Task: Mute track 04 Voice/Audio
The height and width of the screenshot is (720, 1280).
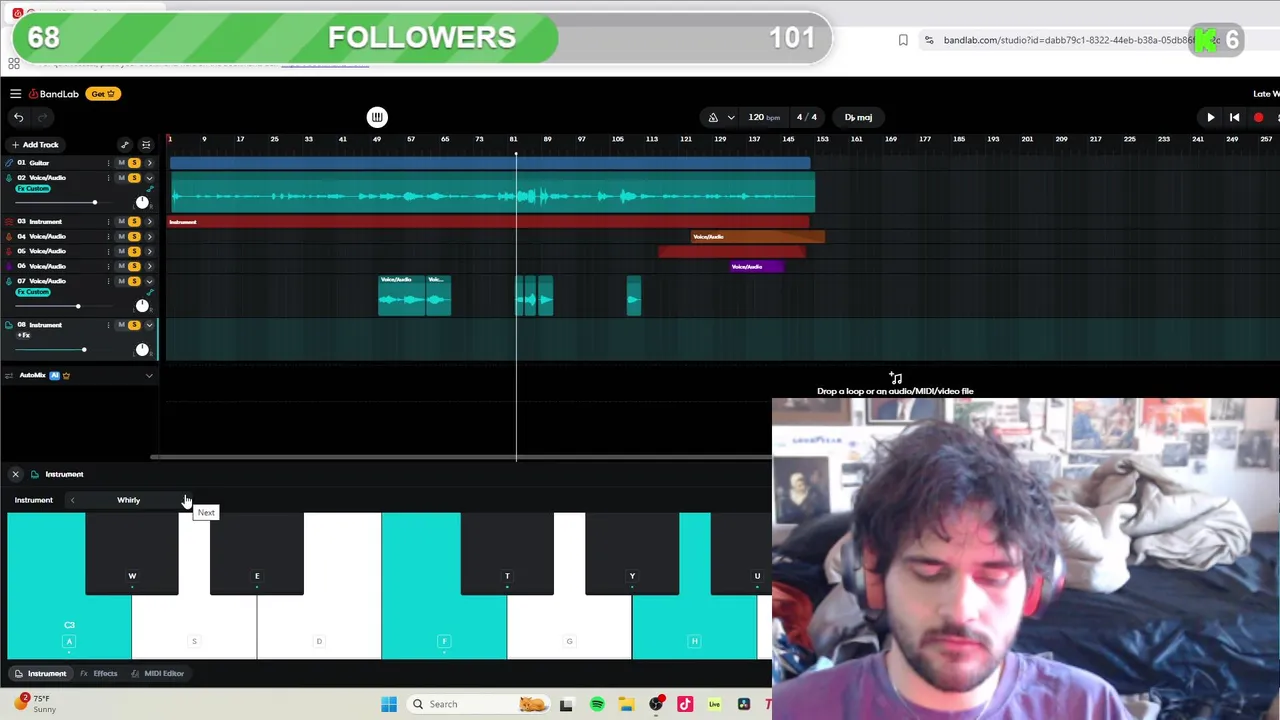Action: [x=122, y=237]
